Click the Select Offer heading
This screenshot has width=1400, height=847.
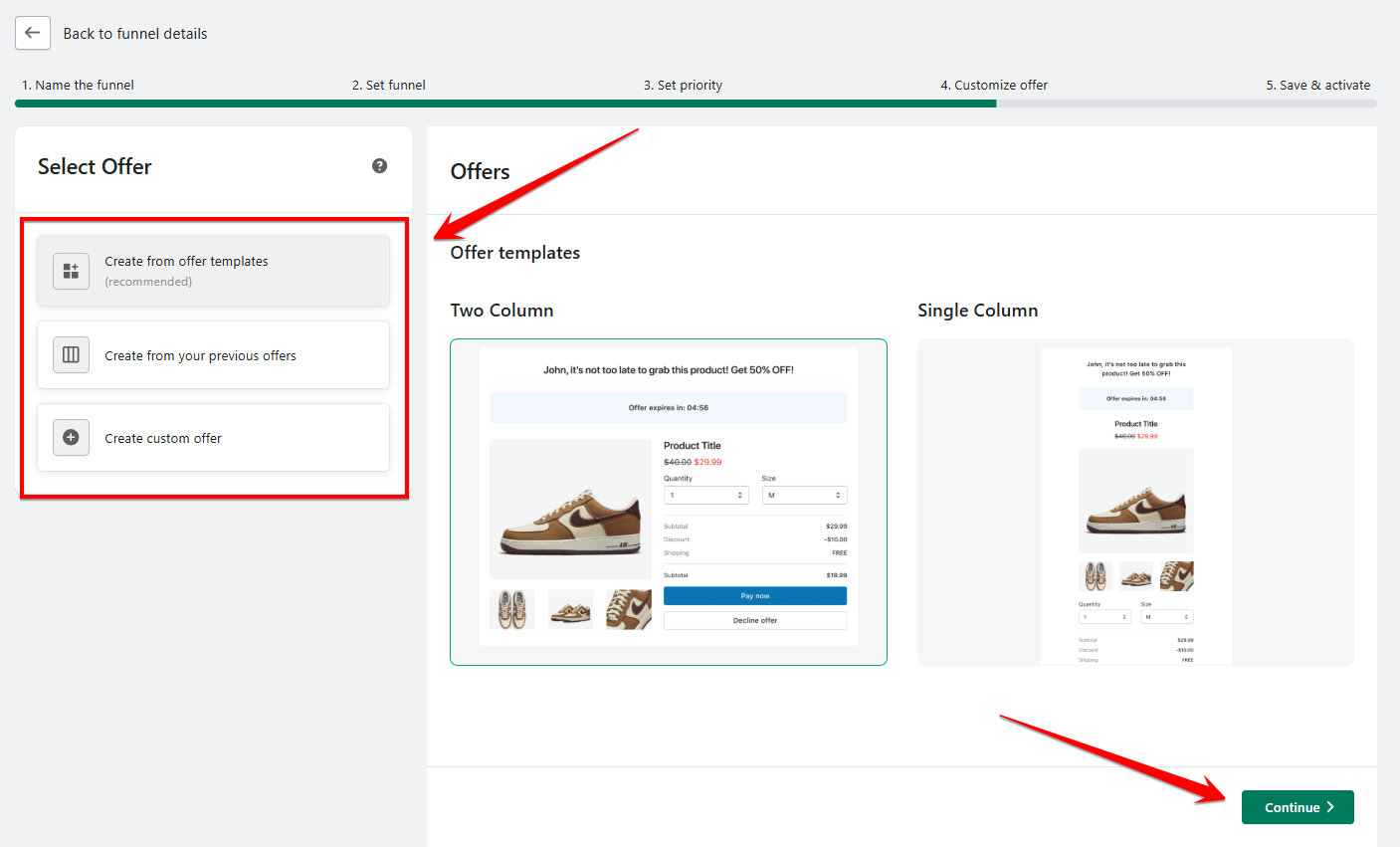coord(95,166)
